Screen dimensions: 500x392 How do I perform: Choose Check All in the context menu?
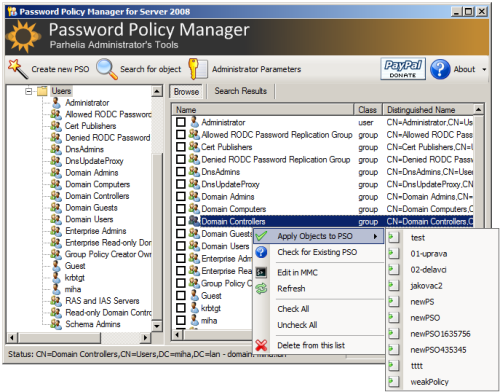[x=319, y=309]
